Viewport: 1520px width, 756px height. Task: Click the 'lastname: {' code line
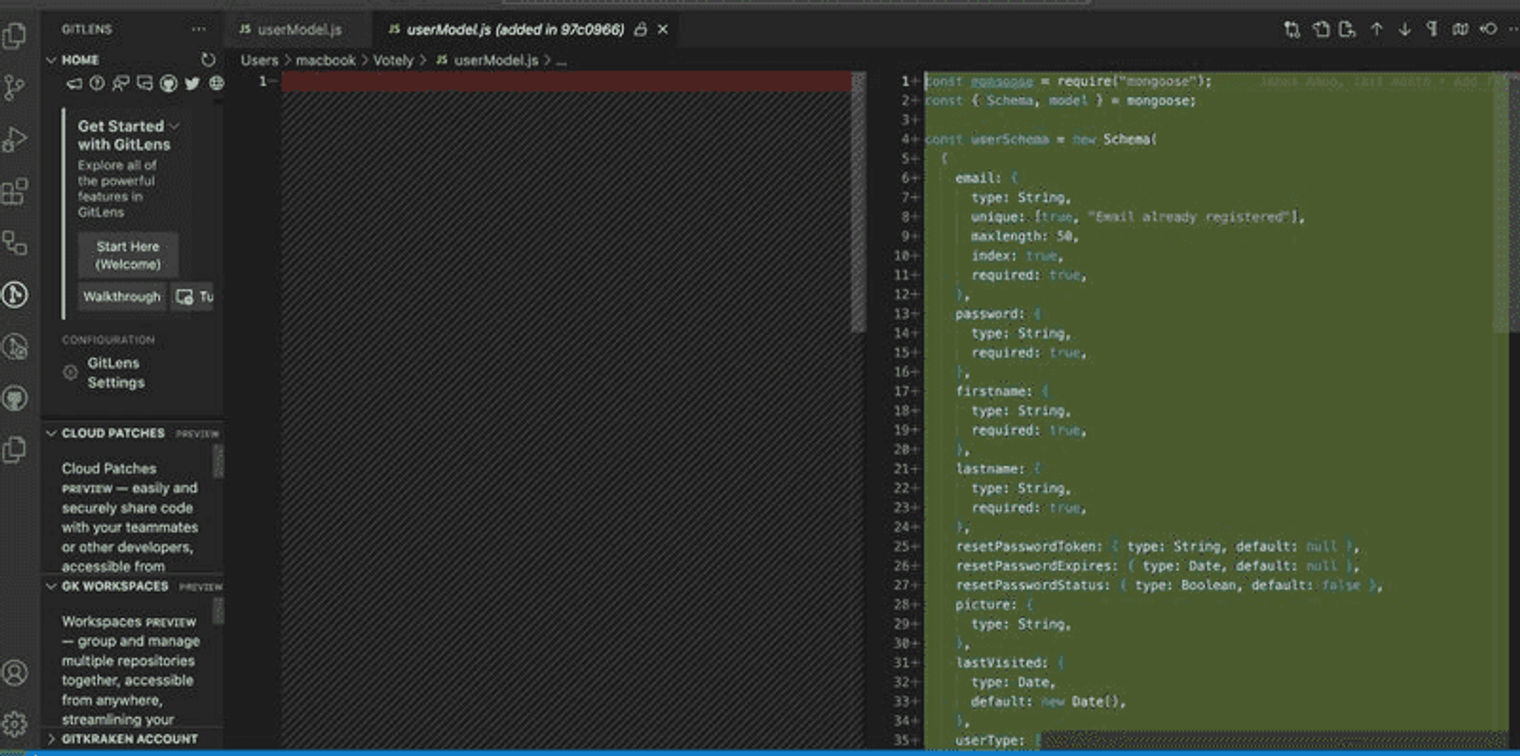(x=998, y=468)
